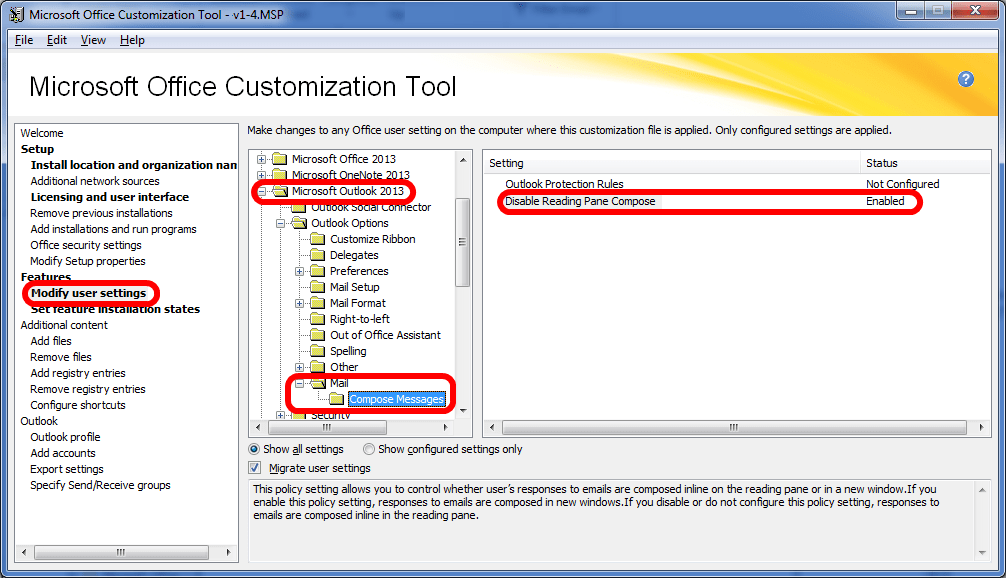Viewport: 1006px width, 578px height.
Task: Click the blue help question mark icon
Action: point(965,79)
